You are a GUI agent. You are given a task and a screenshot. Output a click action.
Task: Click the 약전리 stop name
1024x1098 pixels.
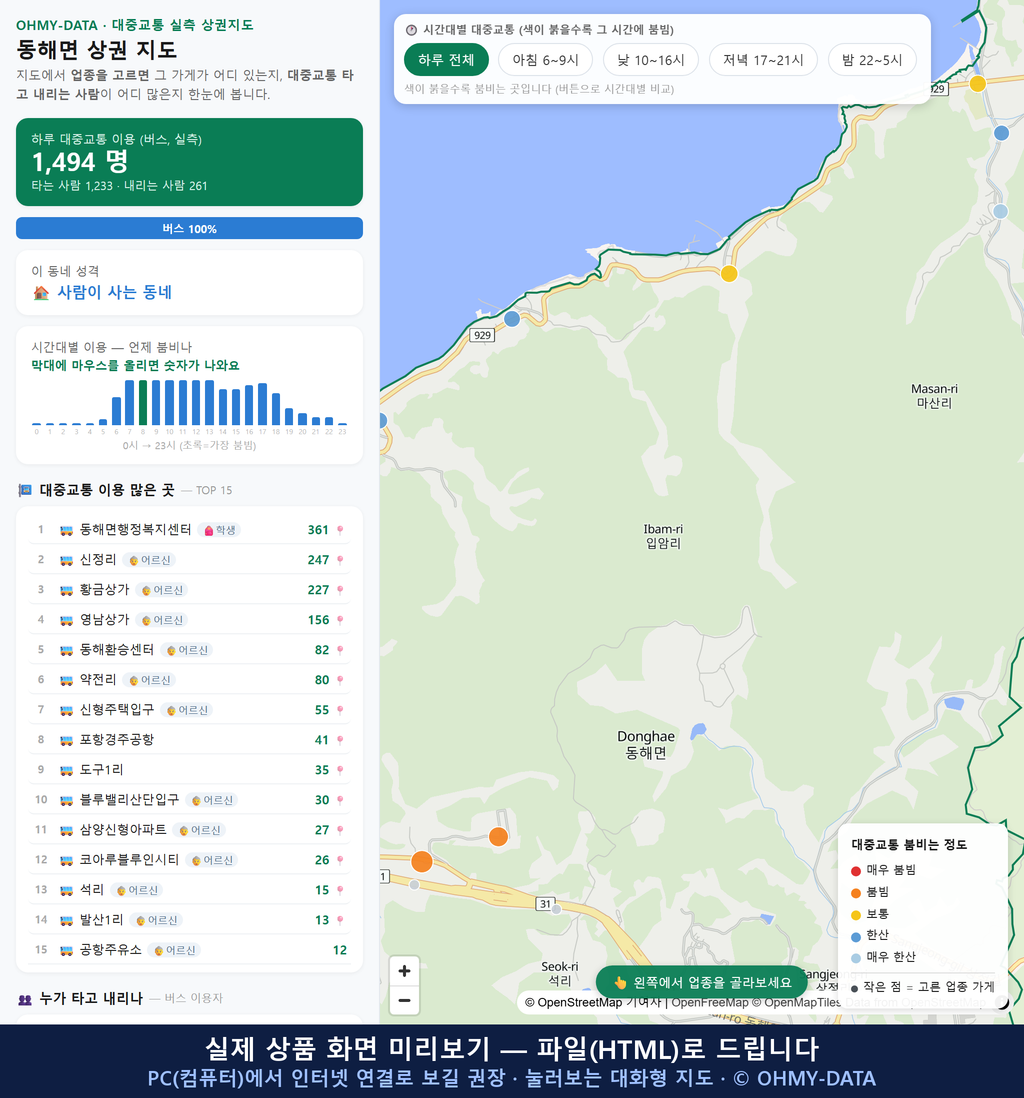point(98,680)
